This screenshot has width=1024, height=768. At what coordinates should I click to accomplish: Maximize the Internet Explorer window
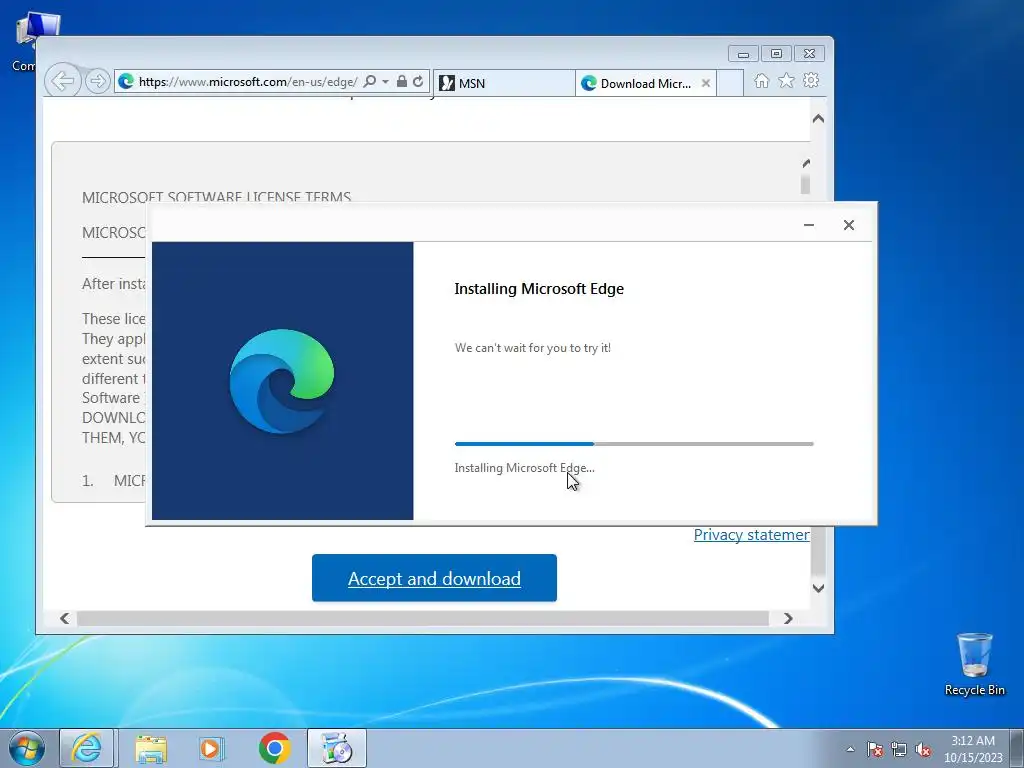776,54
